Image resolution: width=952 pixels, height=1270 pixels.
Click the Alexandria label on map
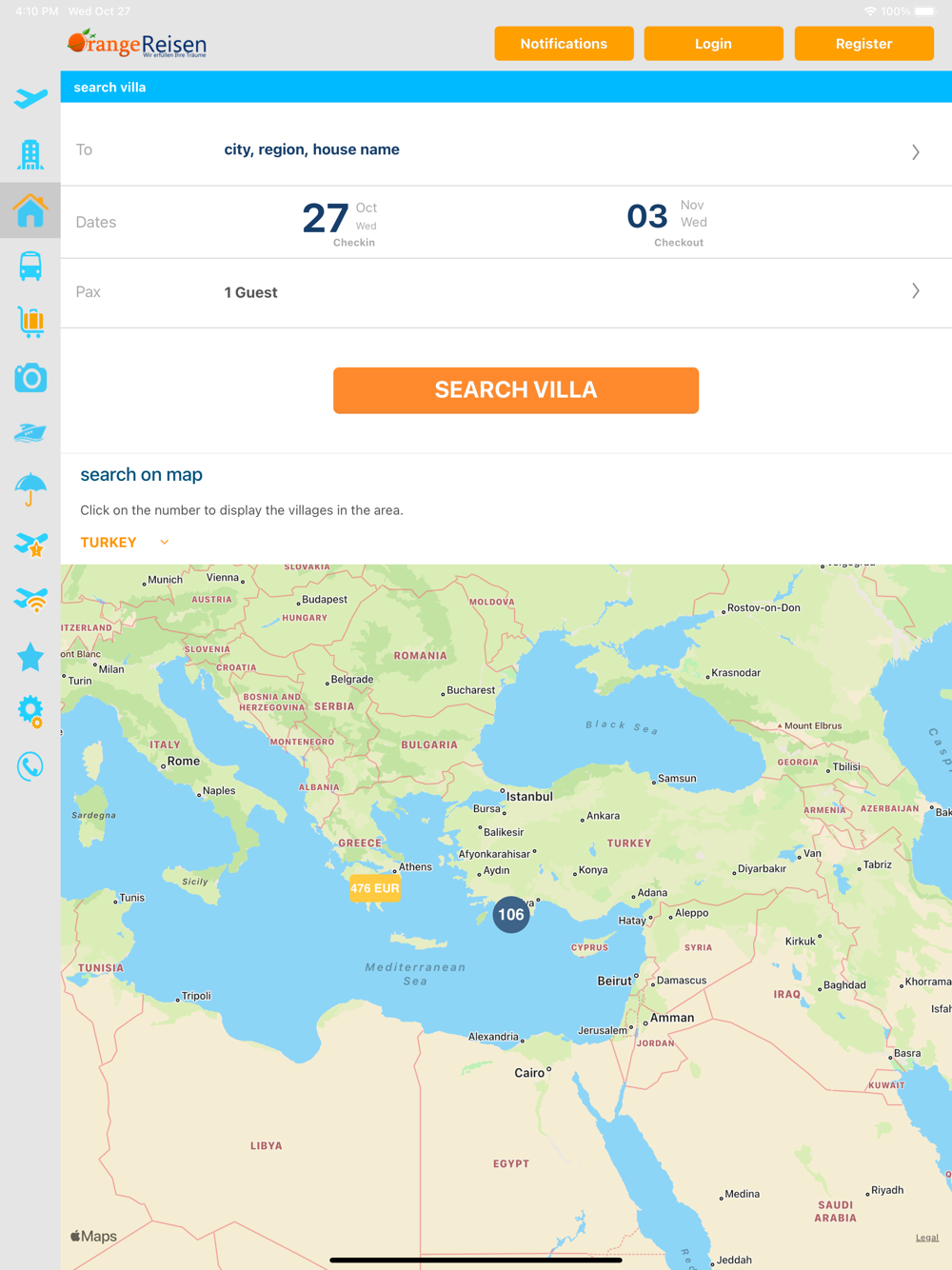tap(493, 1037)
